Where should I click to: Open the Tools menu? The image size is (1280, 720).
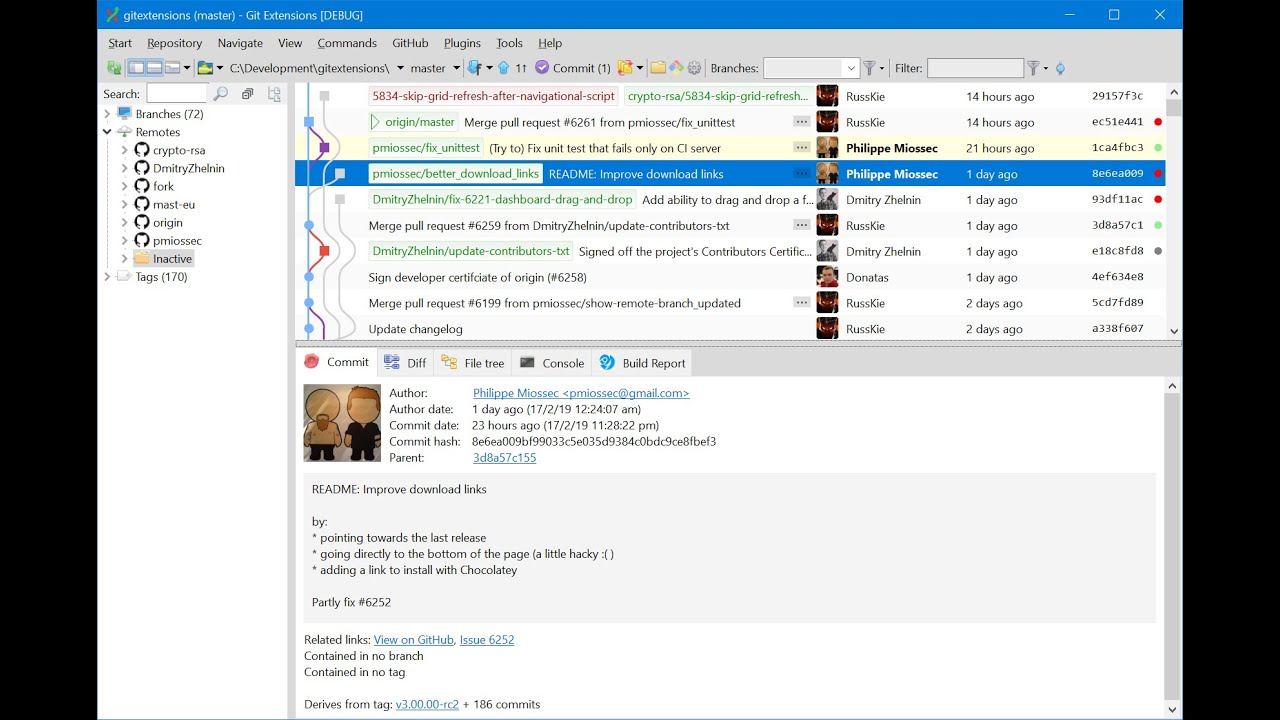pos(509,43)
